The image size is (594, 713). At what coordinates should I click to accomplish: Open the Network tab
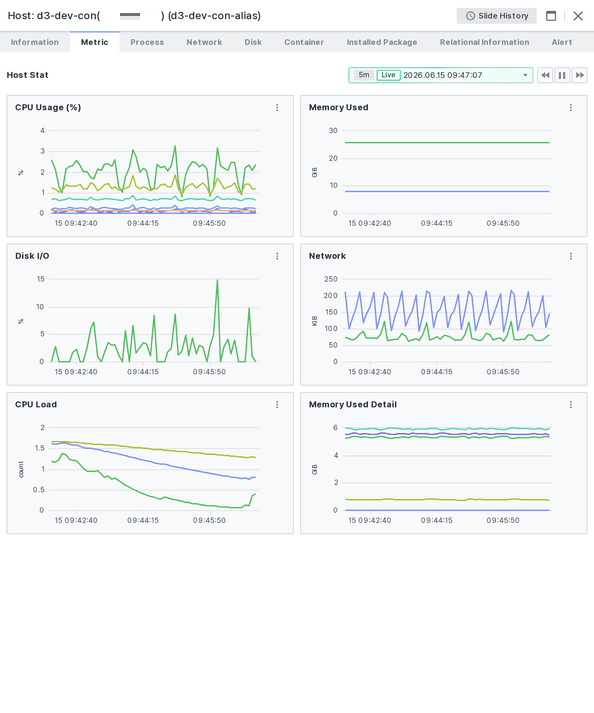point(204,42)
